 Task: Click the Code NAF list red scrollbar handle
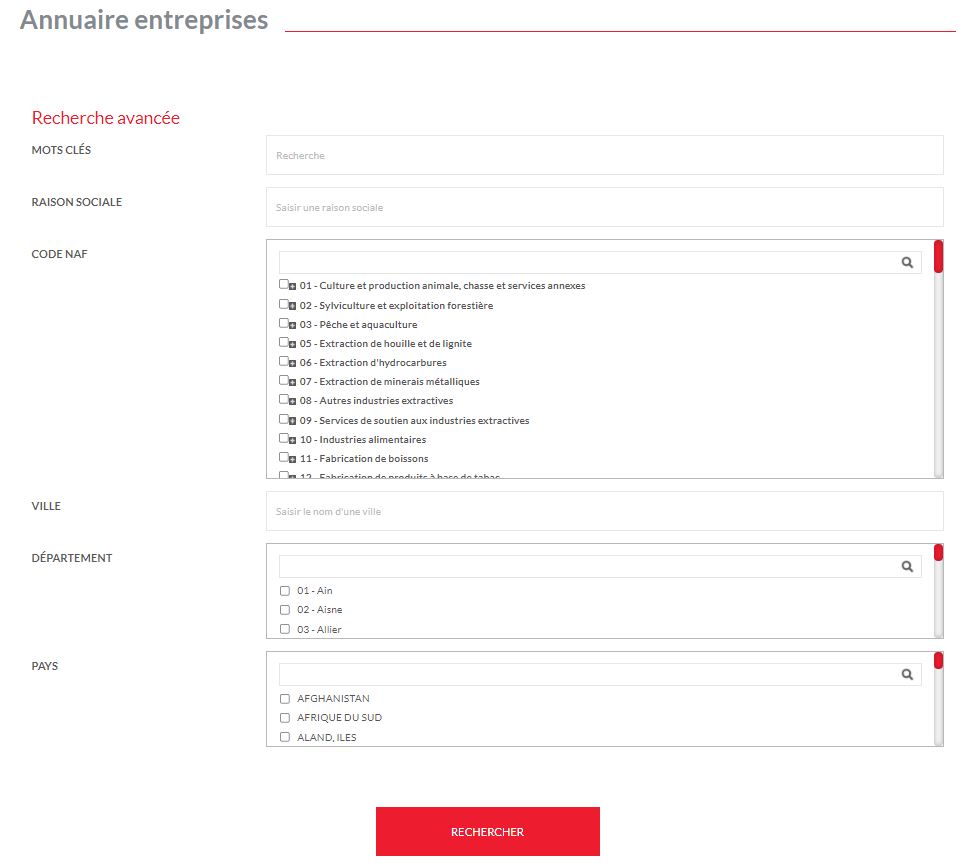point(938,256)
